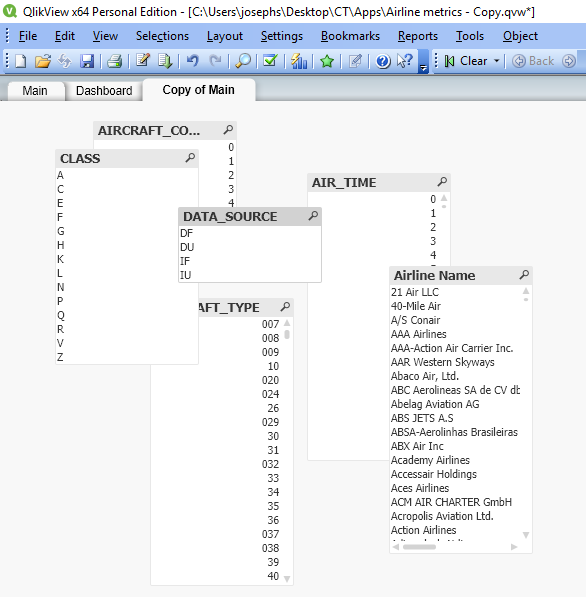Open Help Topics blue question icon
This screenshot has width=586, height=597.
[383, 61]
